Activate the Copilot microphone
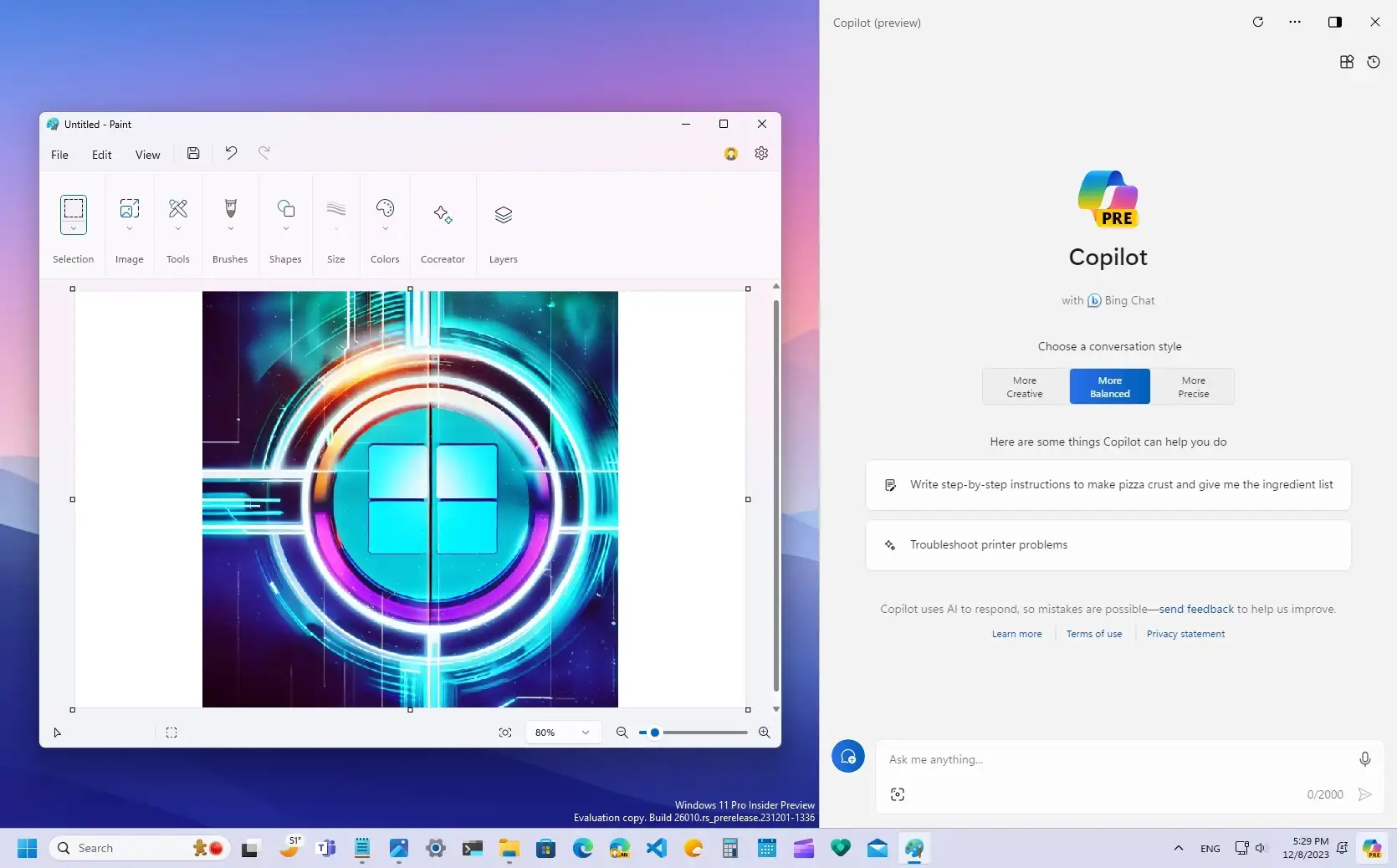 tap(1364, 759)
